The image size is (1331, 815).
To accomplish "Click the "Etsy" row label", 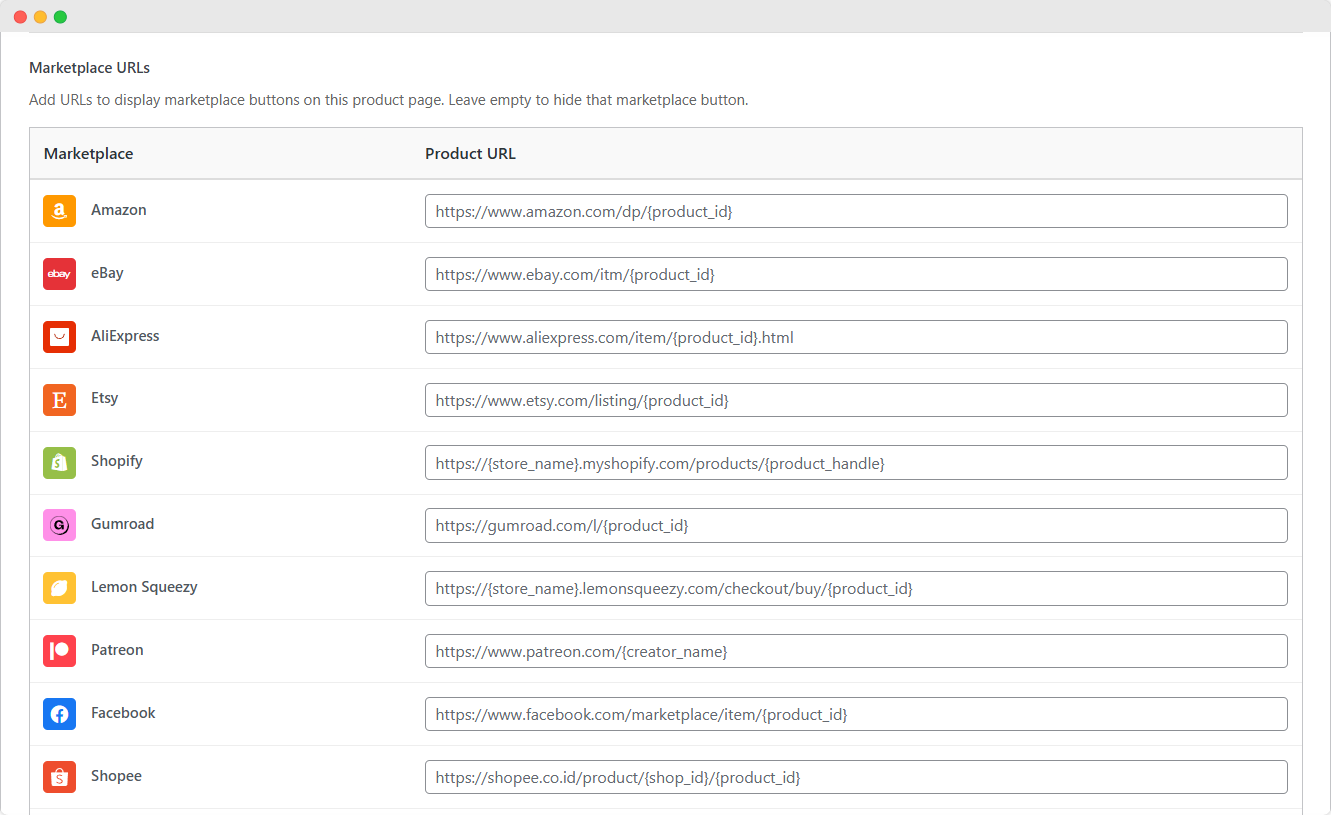I will [104, 398].
